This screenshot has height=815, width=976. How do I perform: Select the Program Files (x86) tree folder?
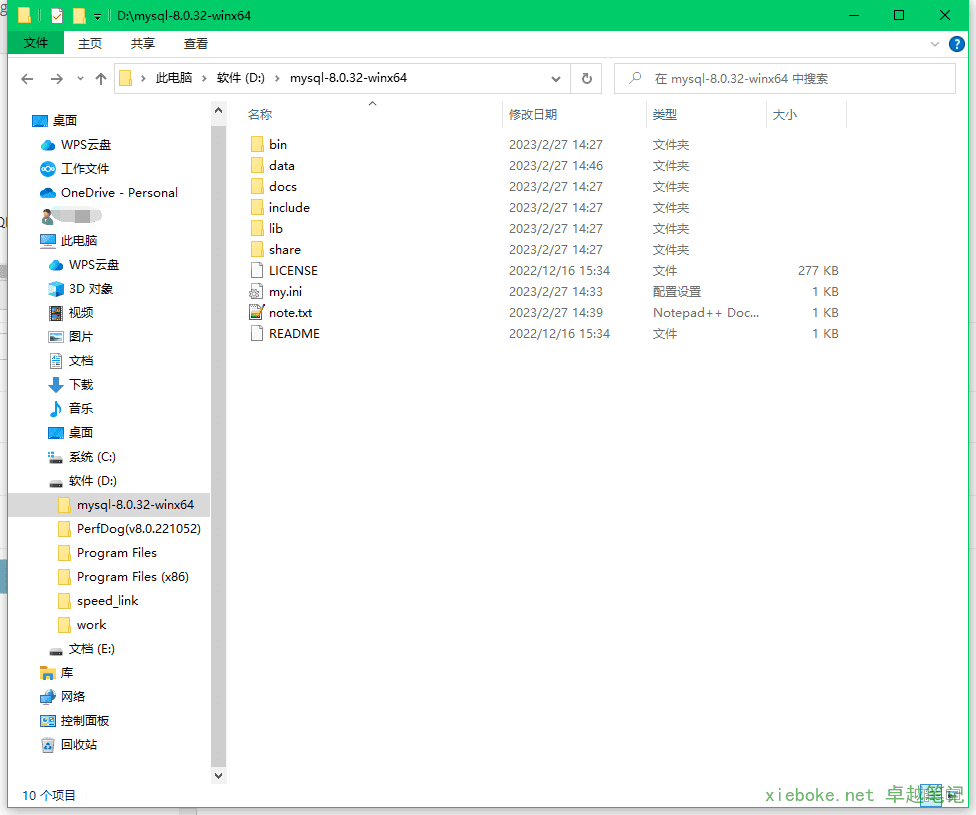tap(132, 577)
